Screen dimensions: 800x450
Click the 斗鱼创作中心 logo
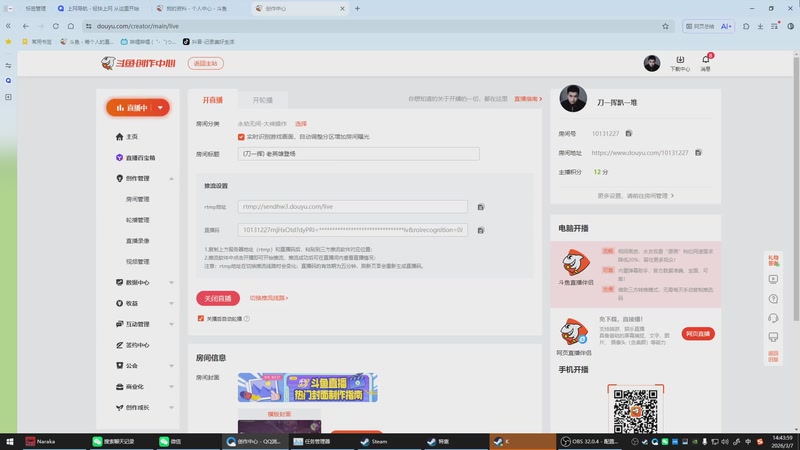coord(138,63)
